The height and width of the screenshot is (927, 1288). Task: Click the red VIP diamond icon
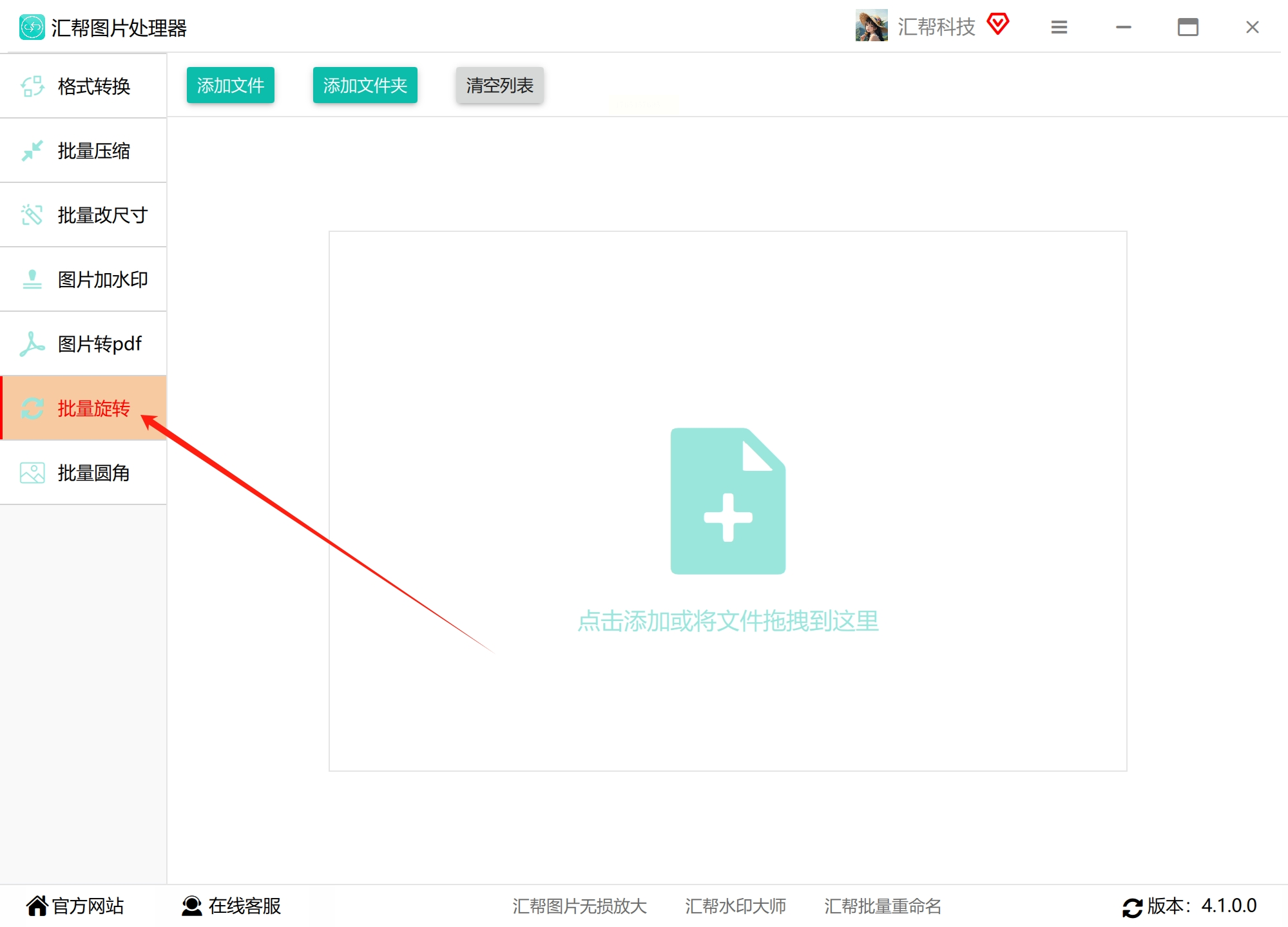[997, 24]
